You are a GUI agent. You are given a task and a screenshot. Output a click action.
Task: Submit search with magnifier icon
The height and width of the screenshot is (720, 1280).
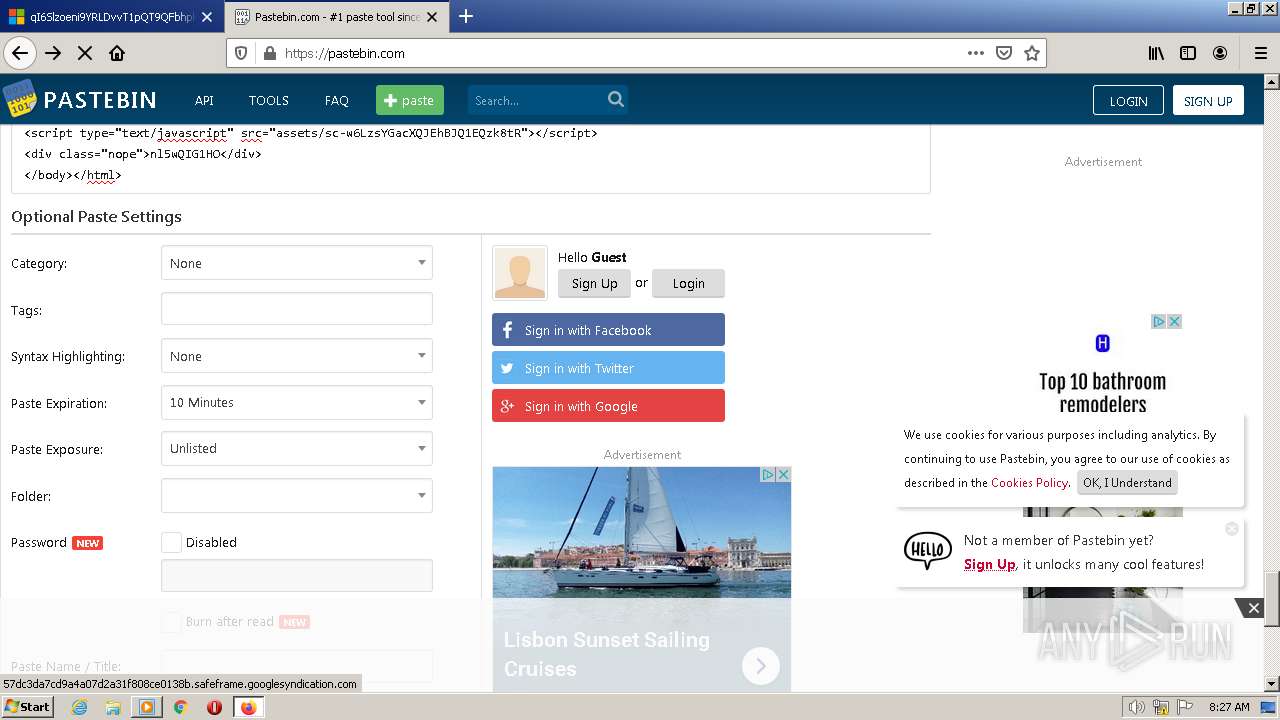click(x=616, y=99)
